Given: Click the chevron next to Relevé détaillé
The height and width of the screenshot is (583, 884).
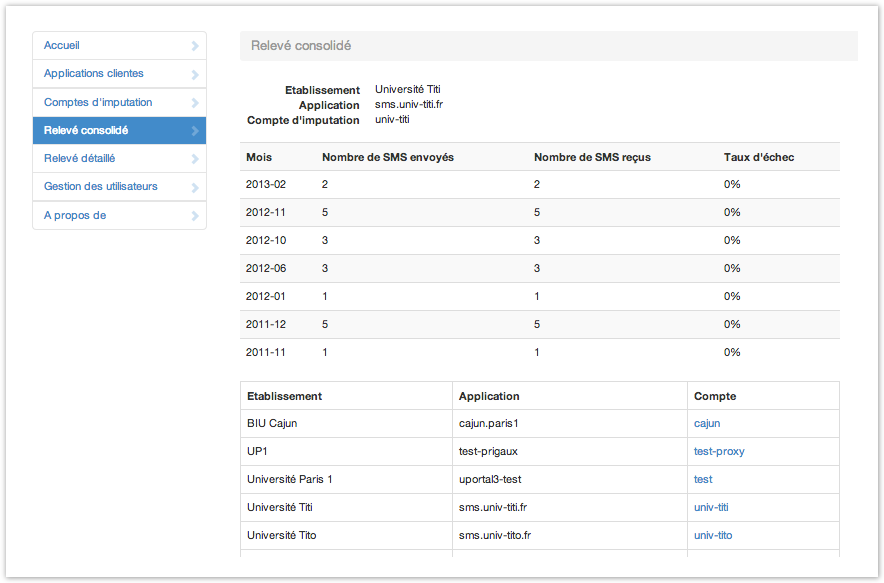Looking at the screenshot, I should click(x=195, y=159).
